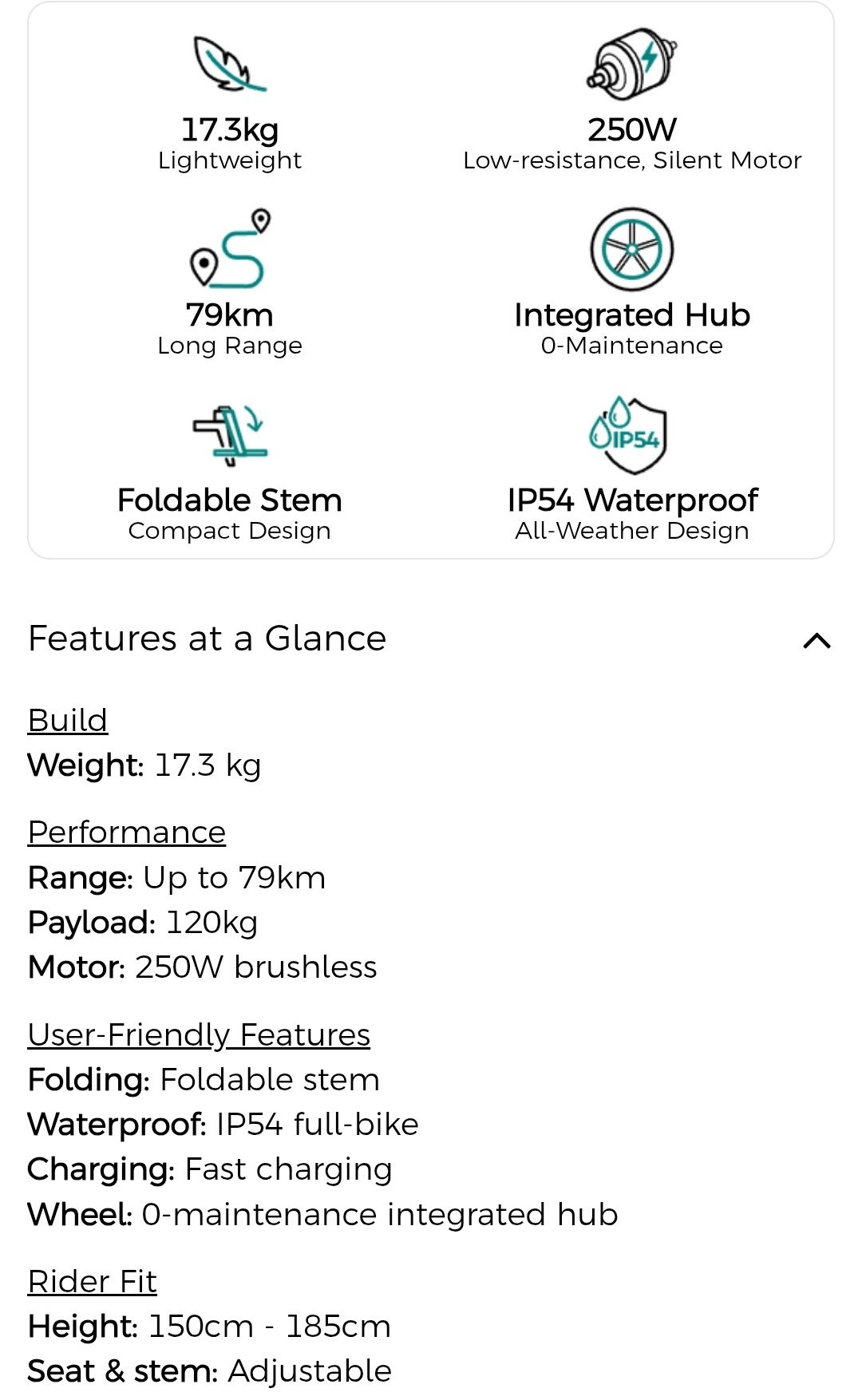Open the Build underlined heading

[68, 720]
